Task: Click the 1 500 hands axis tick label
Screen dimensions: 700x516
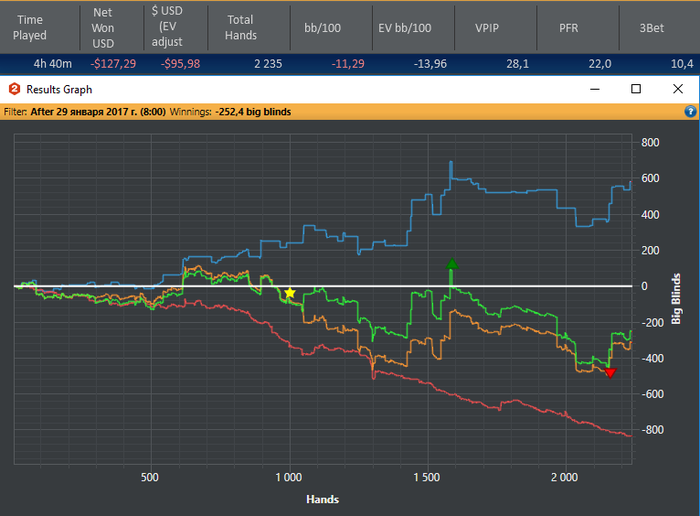Action: coord(426,477)
